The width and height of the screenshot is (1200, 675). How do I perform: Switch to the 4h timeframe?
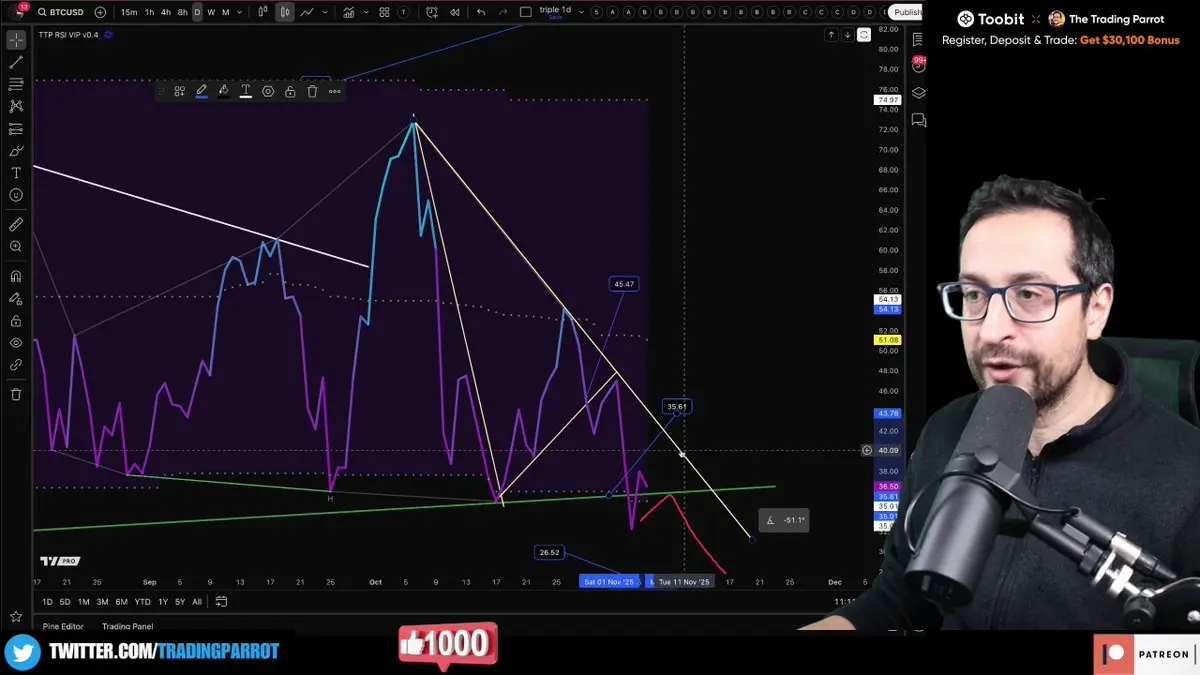point(166,12)
